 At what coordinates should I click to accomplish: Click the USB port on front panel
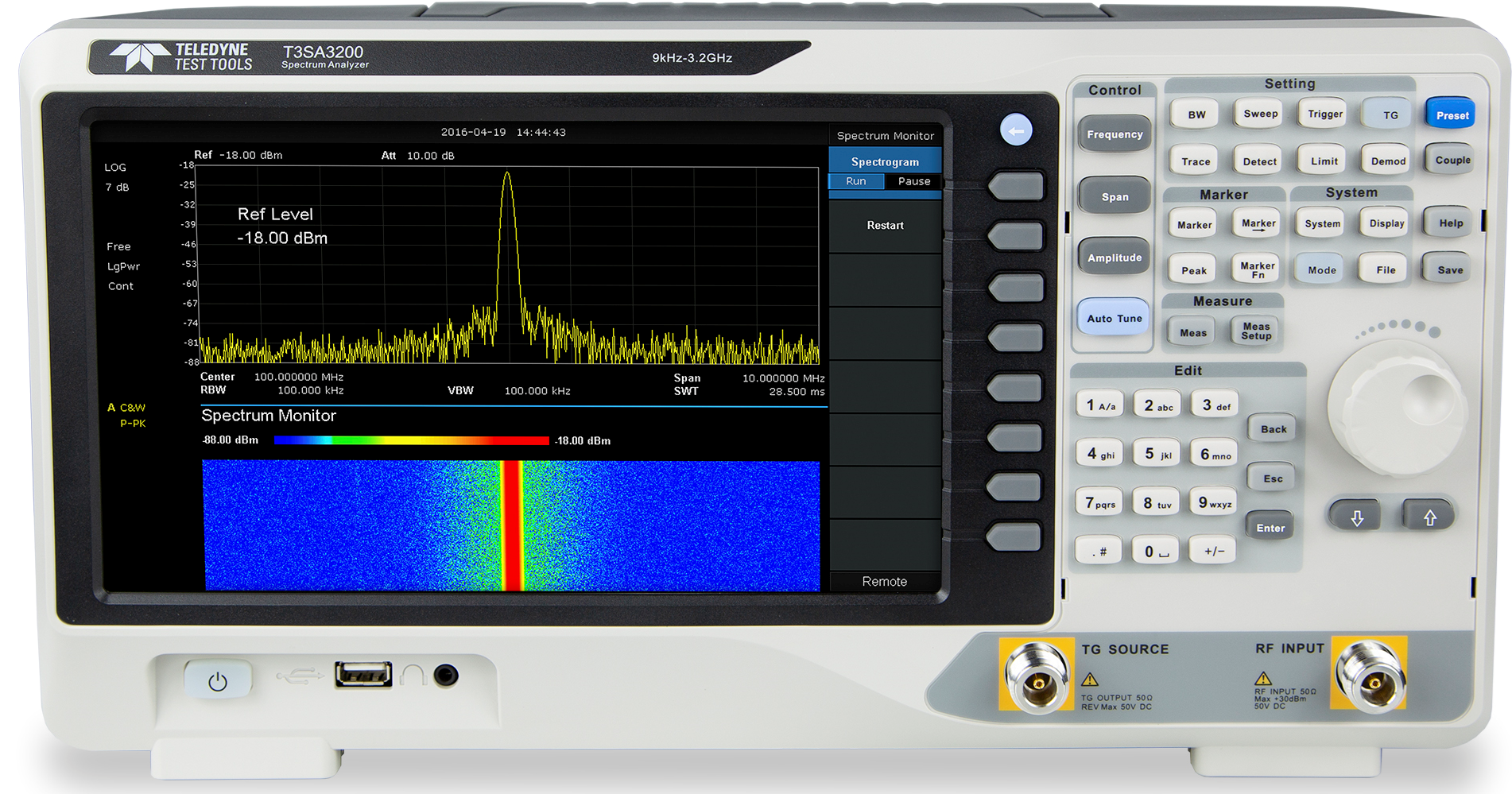(x=363, y=675)
